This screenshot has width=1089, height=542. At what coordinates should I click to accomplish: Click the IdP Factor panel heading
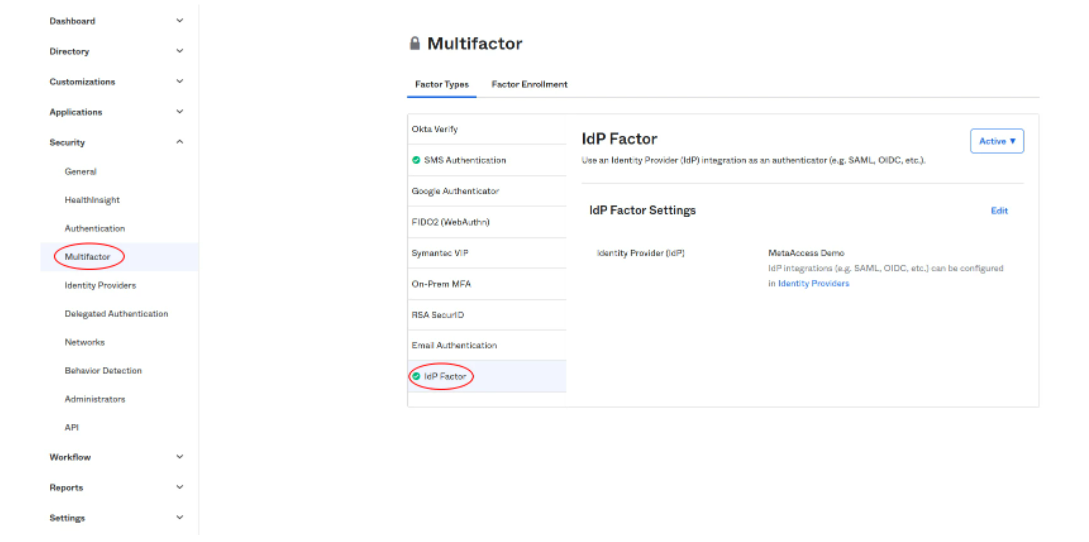620,139
